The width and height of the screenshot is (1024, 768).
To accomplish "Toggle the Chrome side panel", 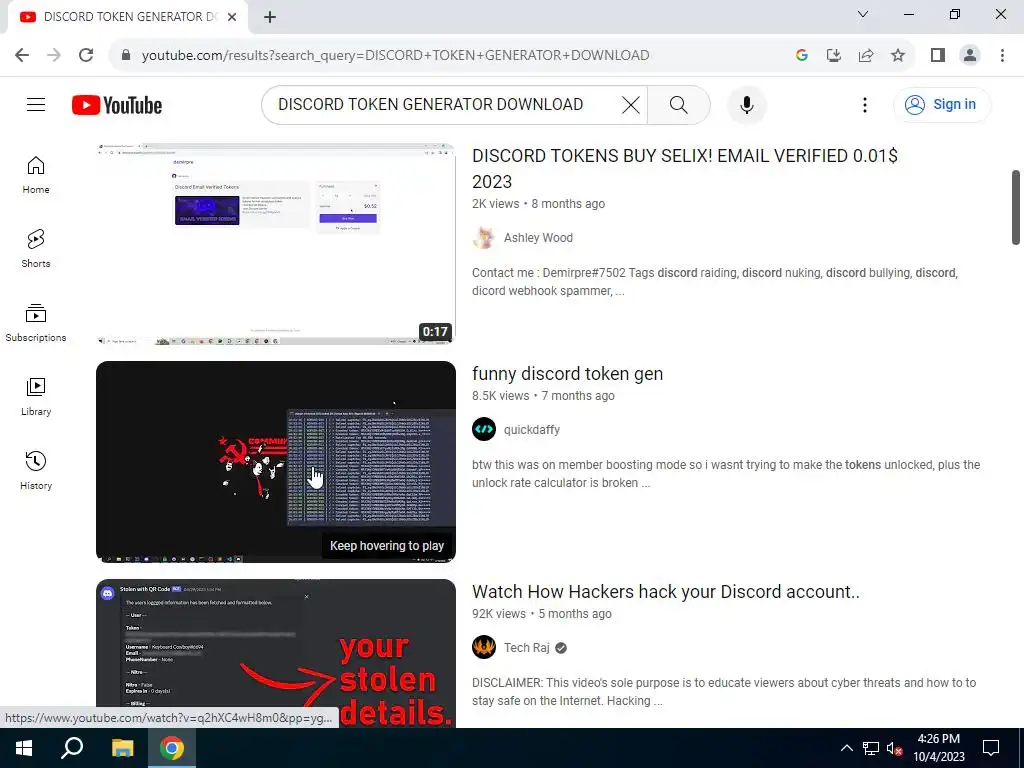I will click(938, 55).
